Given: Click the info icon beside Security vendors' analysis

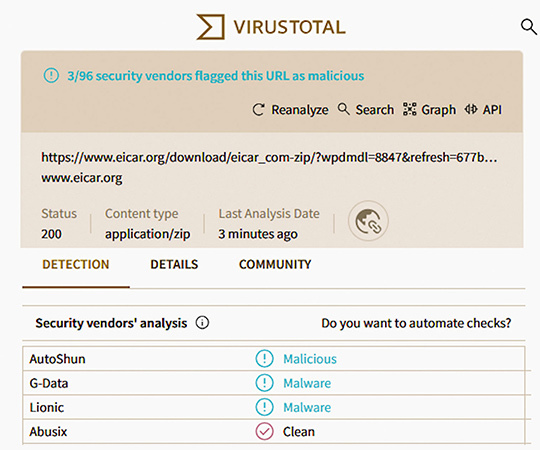Looking at the screenshot, I should (x=202, y=323).
